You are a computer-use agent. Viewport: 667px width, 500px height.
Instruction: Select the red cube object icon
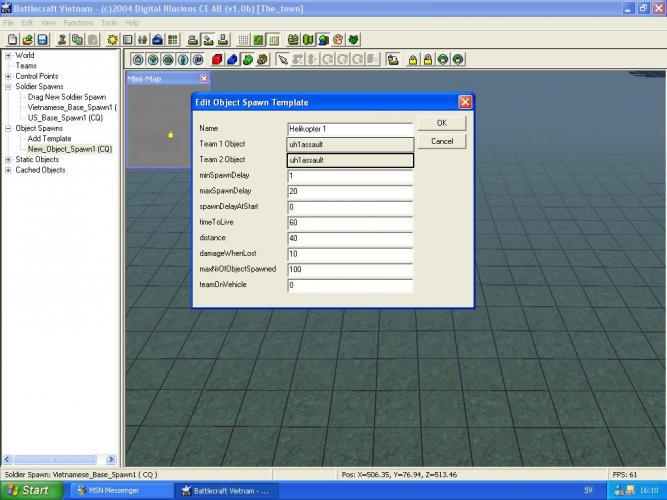[217, 59]
